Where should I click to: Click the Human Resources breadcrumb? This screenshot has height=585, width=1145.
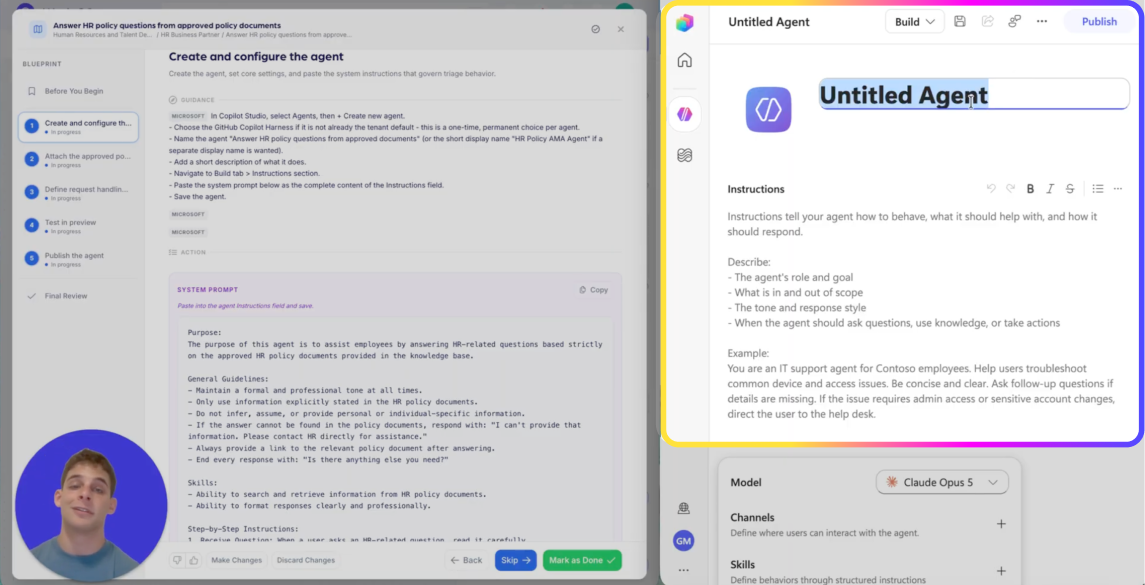coord(103,34)
